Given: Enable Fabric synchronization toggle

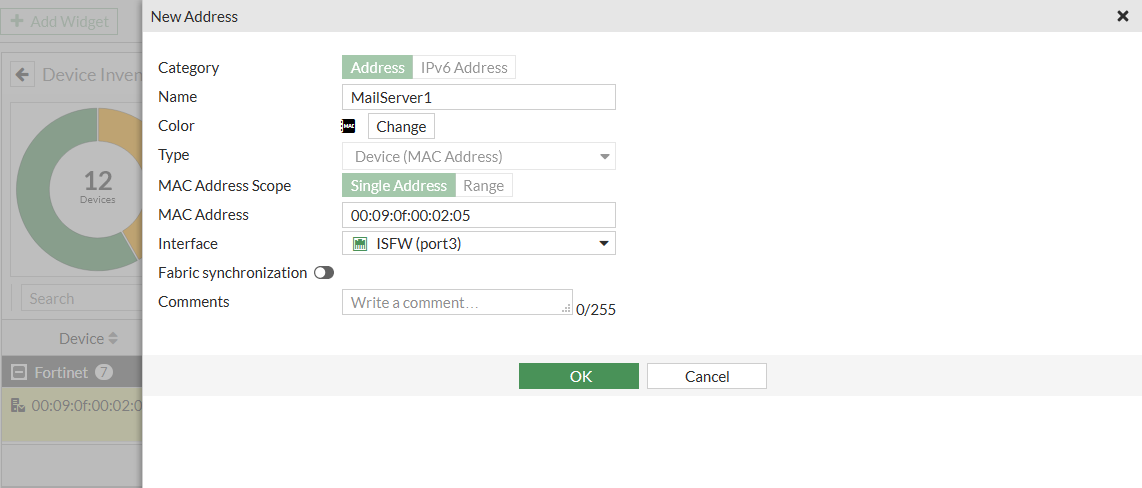Looking at the screenshot, I should pyautogui.click(x=323, y=273).
